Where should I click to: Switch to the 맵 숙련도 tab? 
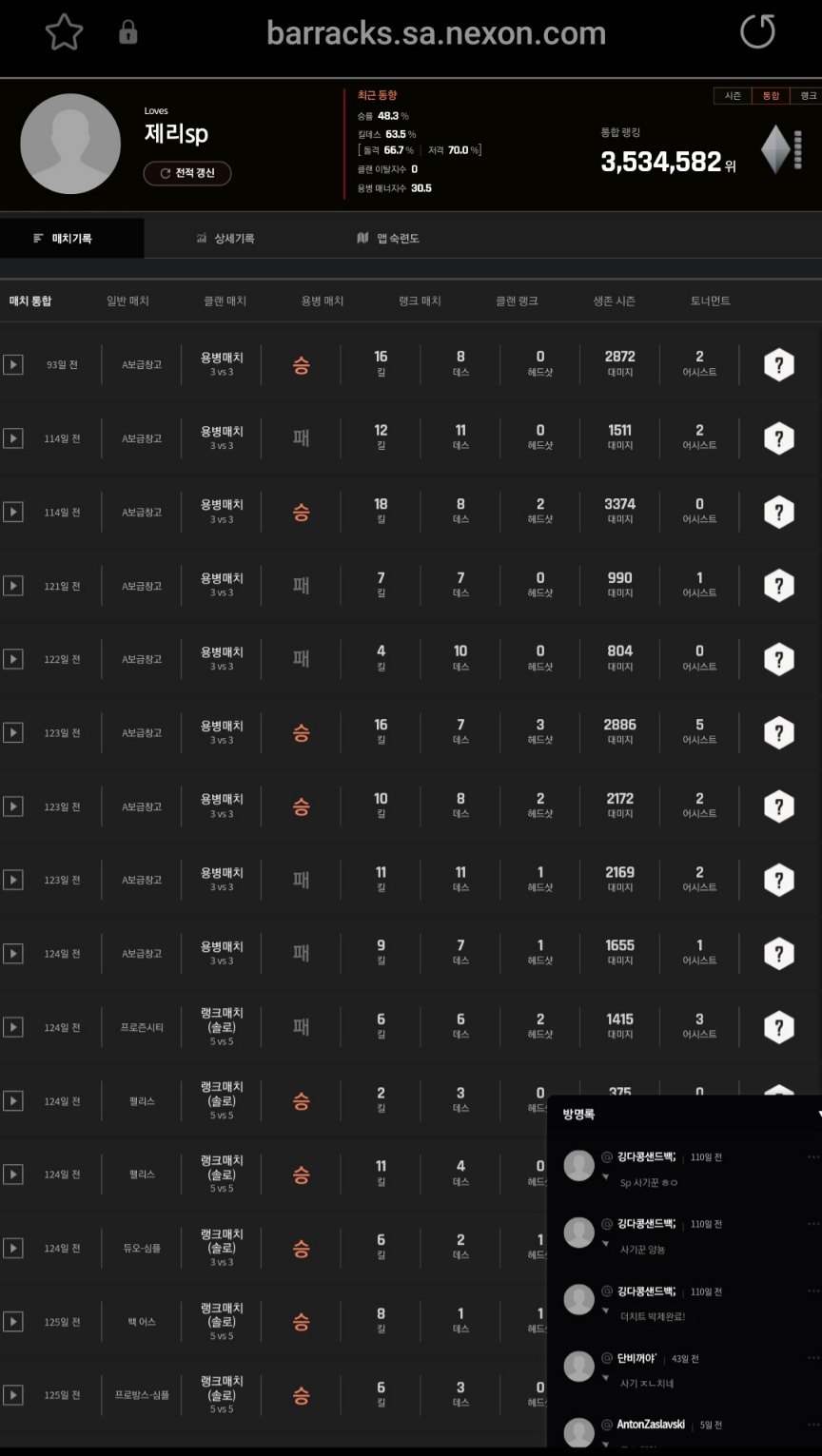point(388,239)
